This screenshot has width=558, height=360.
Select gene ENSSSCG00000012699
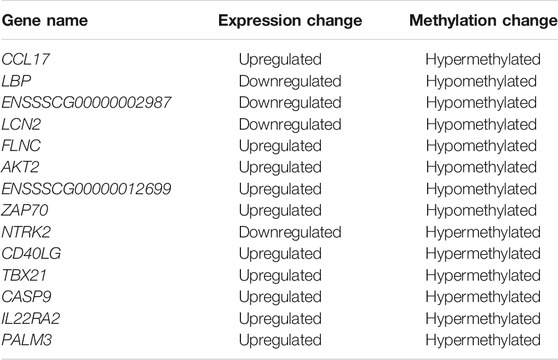(86, 189)
